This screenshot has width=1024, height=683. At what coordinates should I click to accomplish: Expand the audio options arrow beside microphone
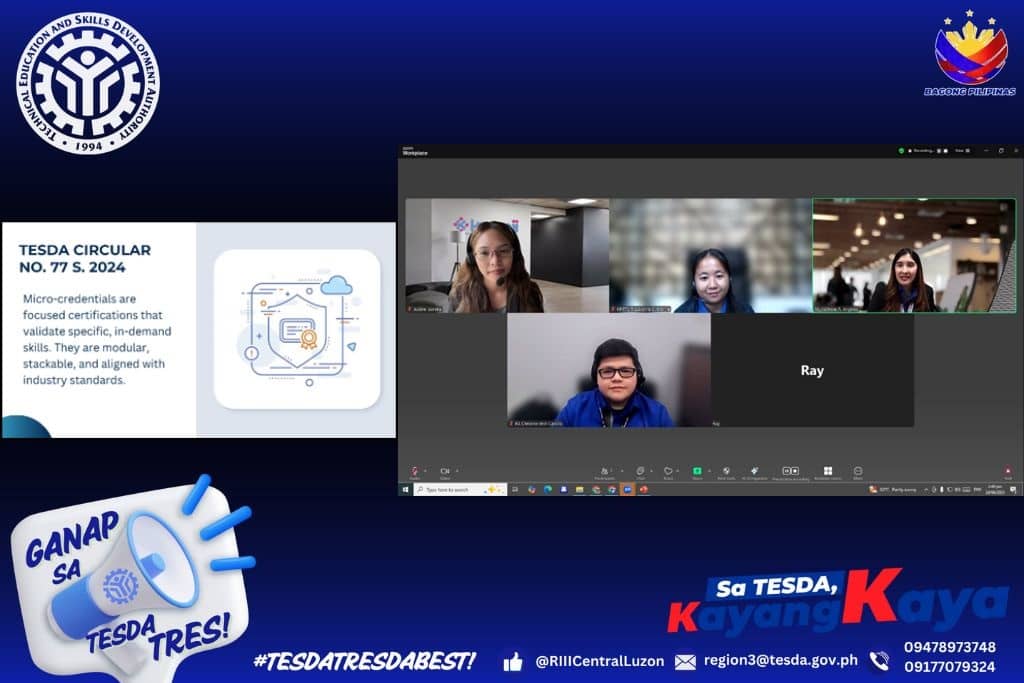click(425, 470)
